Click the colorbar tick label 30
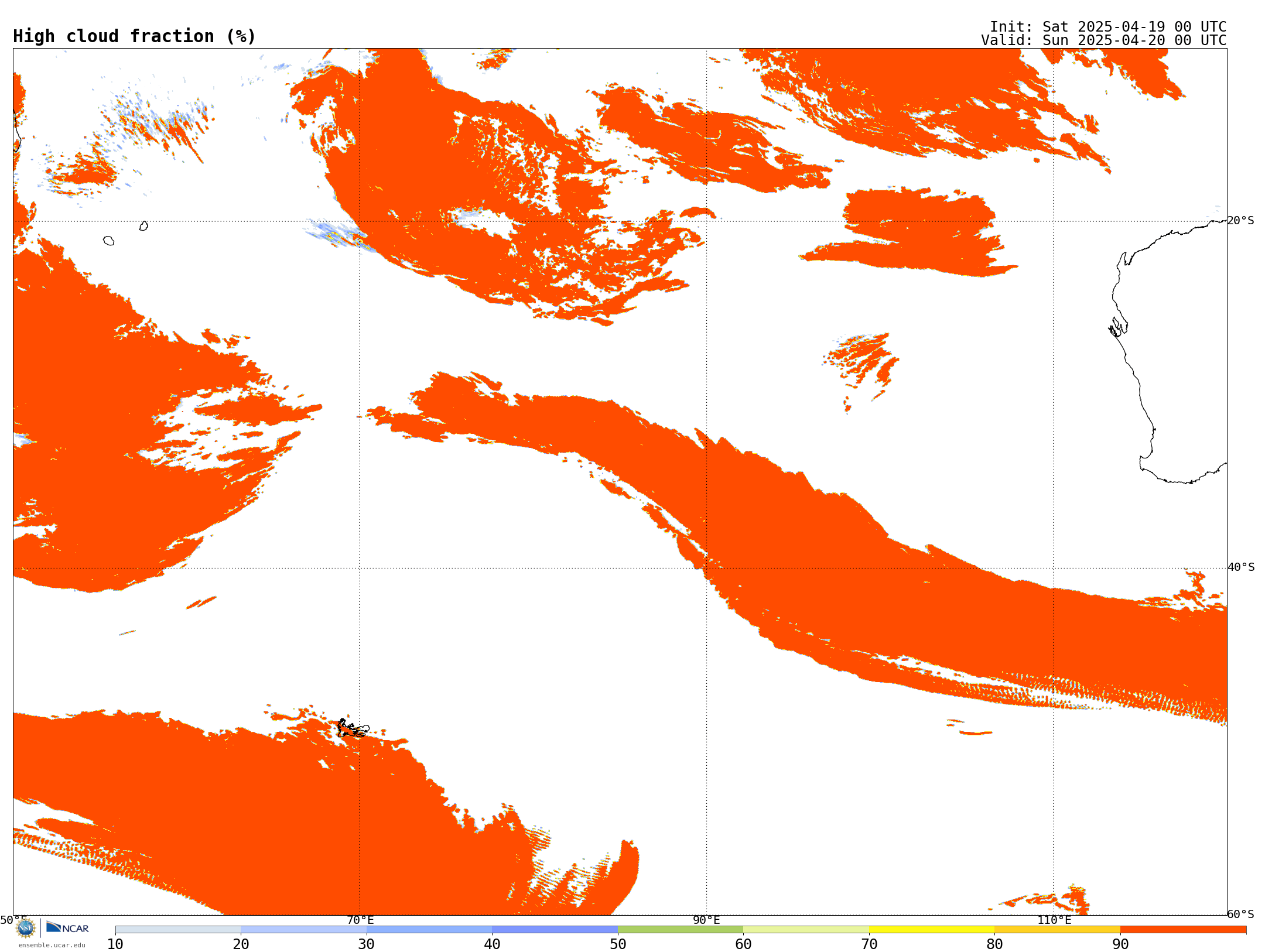 coord(367,944)
